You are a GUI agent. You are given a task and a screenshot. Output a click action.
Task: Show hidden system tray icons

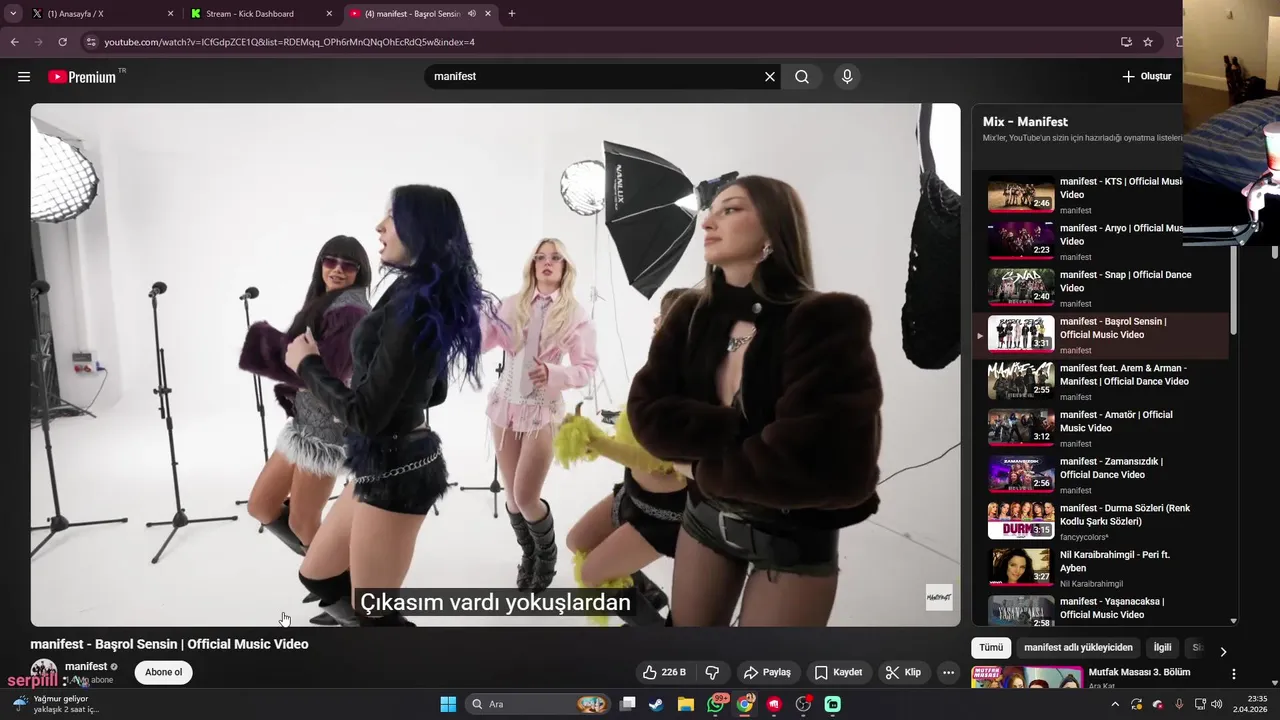click(1116, 704)
